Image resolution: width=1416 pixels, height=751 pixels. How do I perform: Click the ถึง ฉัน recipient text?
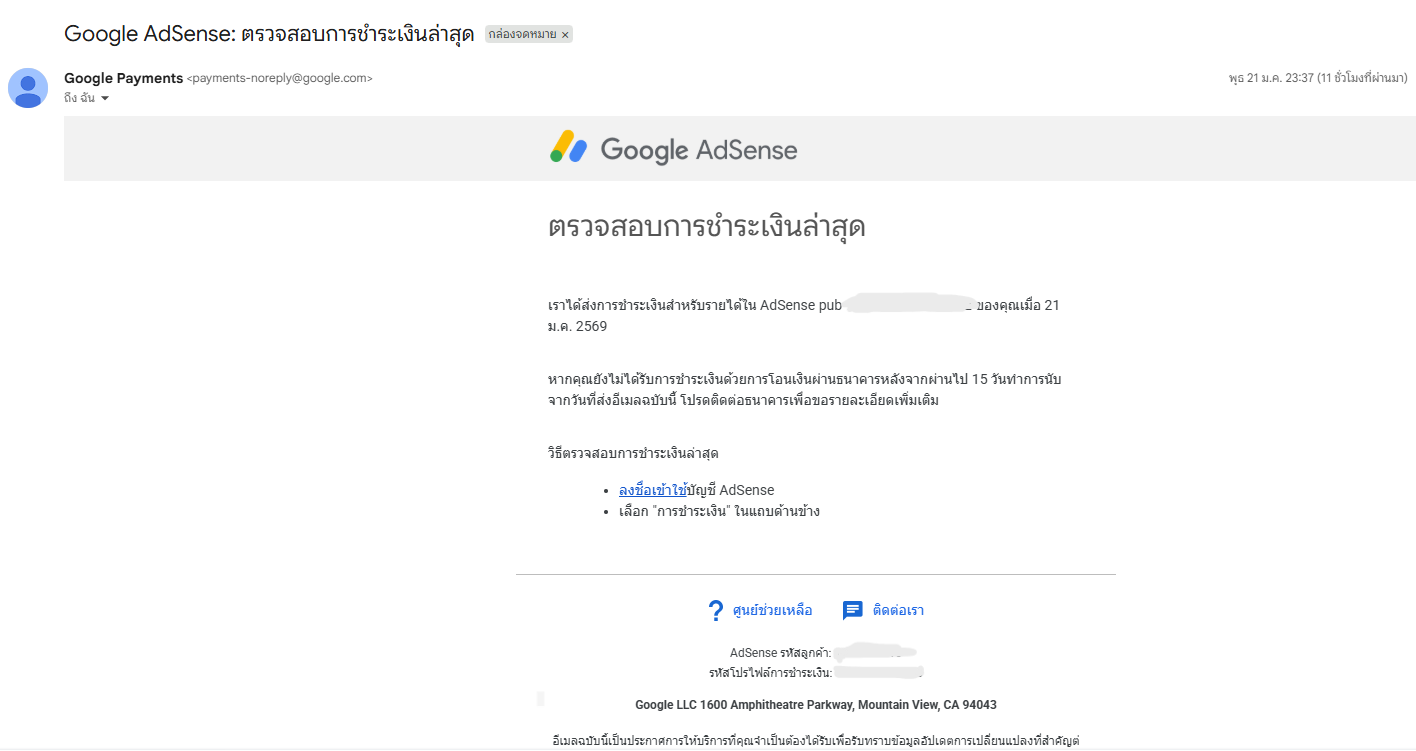(79, 98)
